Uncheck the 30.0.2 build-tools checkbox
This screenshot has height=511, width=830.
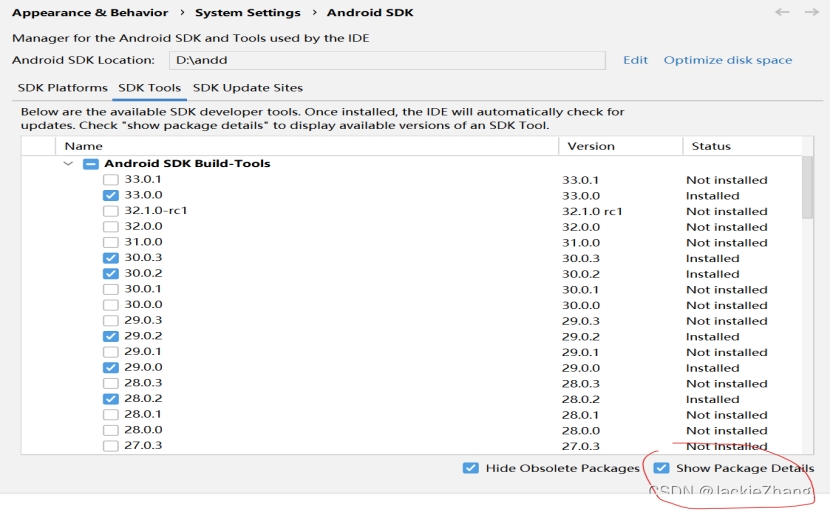(x=111, y=274)
